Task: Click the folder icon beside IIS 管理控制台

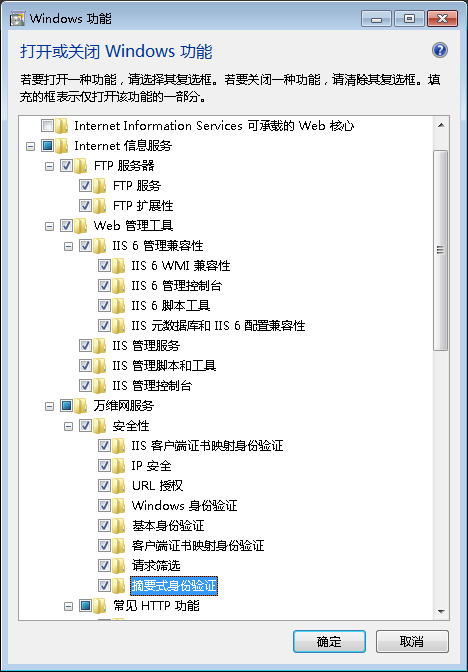Action: (x=99, y=385)
